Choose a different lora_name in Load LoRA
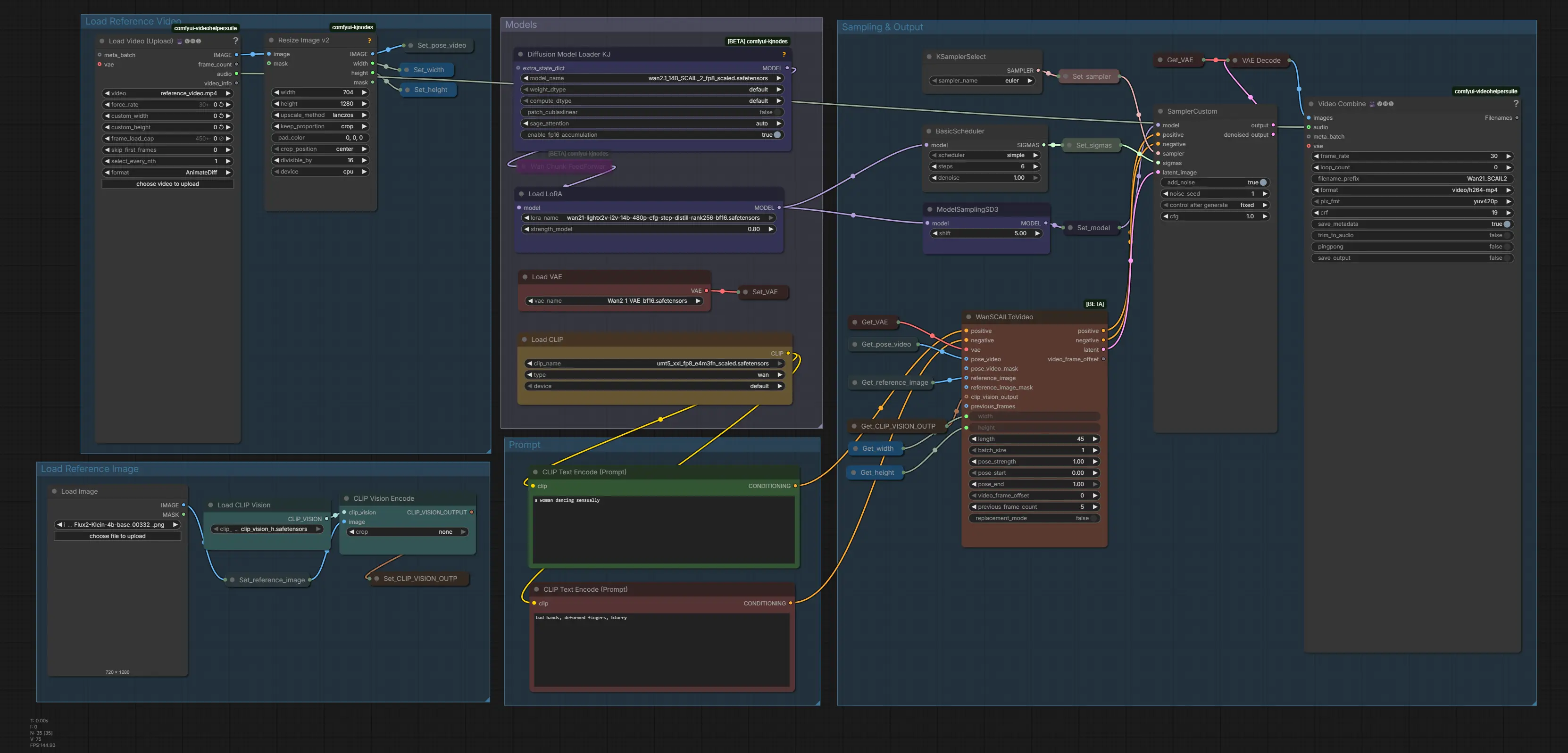The width and height of the screenshot is (1568, 753). [x=649, y=218]
